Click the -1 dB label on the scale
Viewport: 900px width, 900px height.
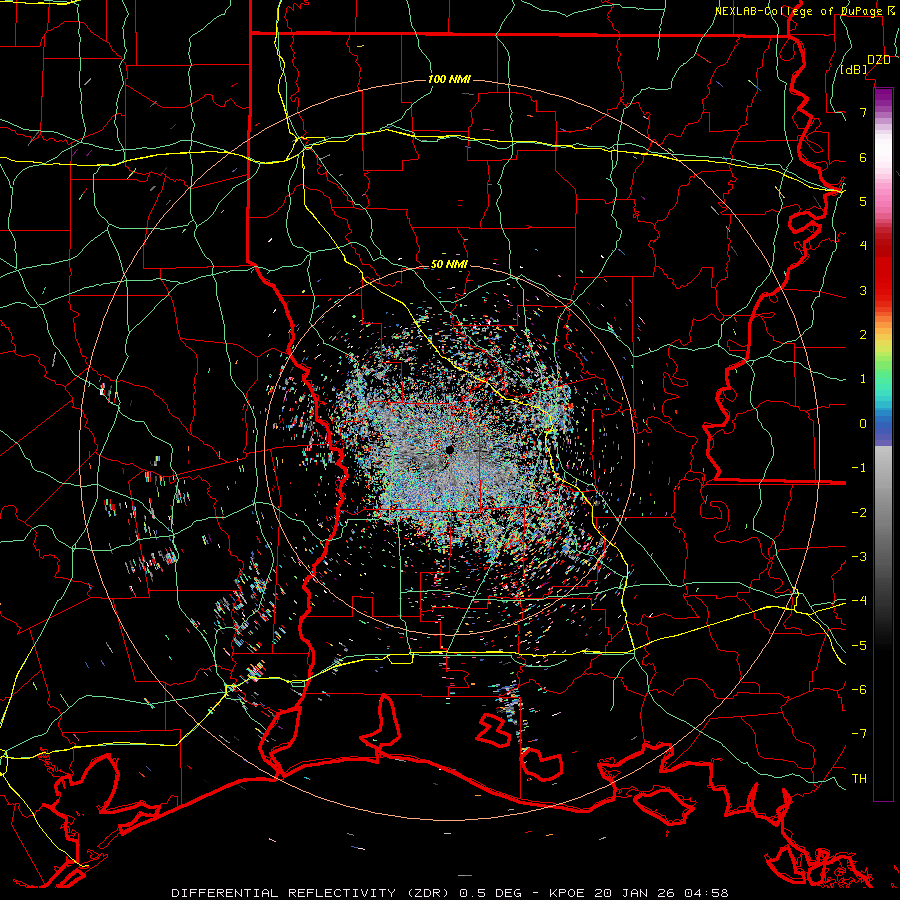[859, 468]
